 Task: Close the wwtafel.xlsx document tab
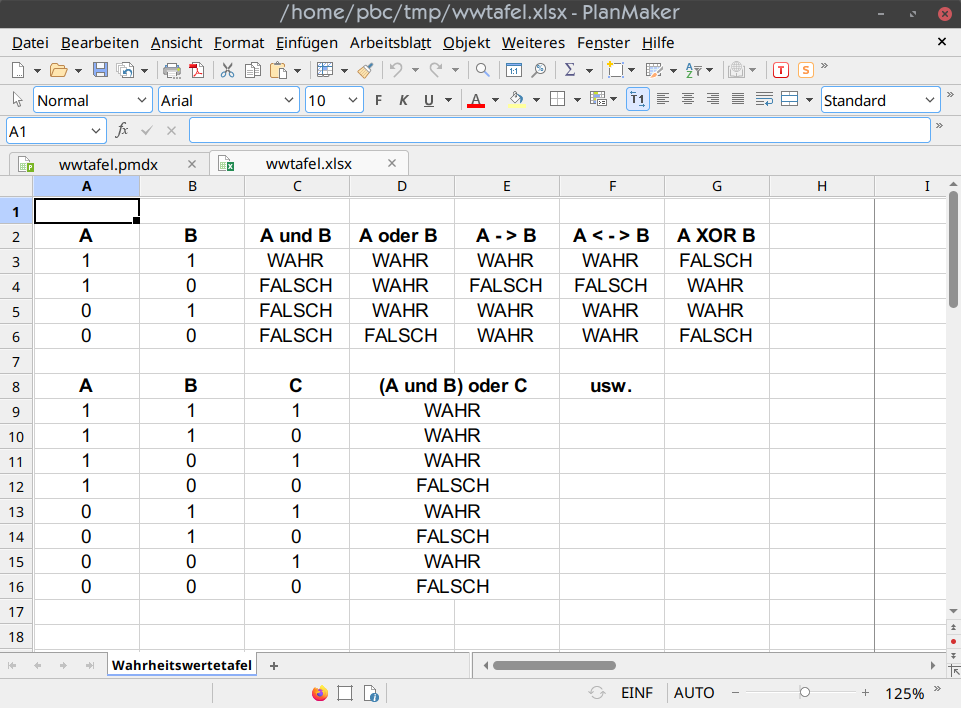(392, 163)
